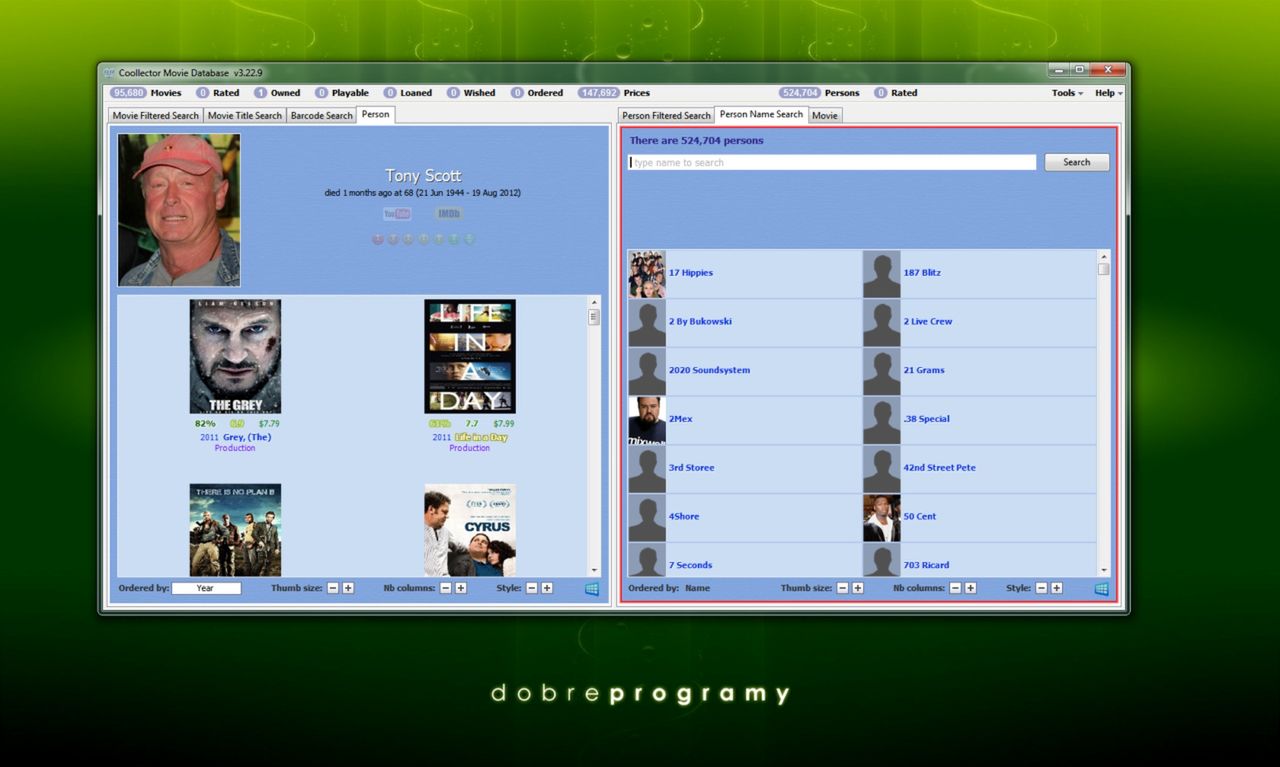The height and width of the screenshot is (767, 1280).
Task: Open the 'Grey, (The)' title link
Action: coord(247,437)
